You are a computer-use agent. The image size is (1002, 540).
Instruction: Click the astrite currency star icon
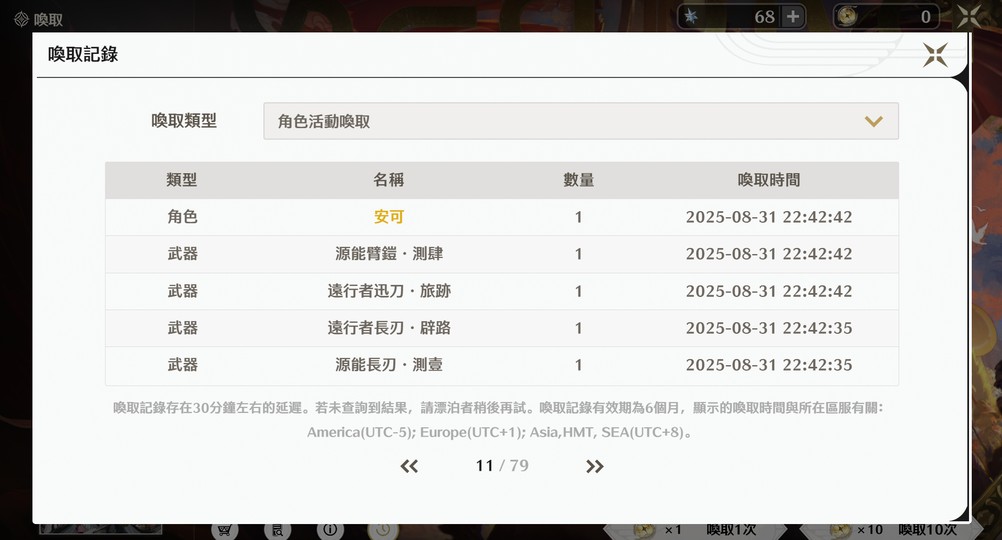[x=691, y=17]
